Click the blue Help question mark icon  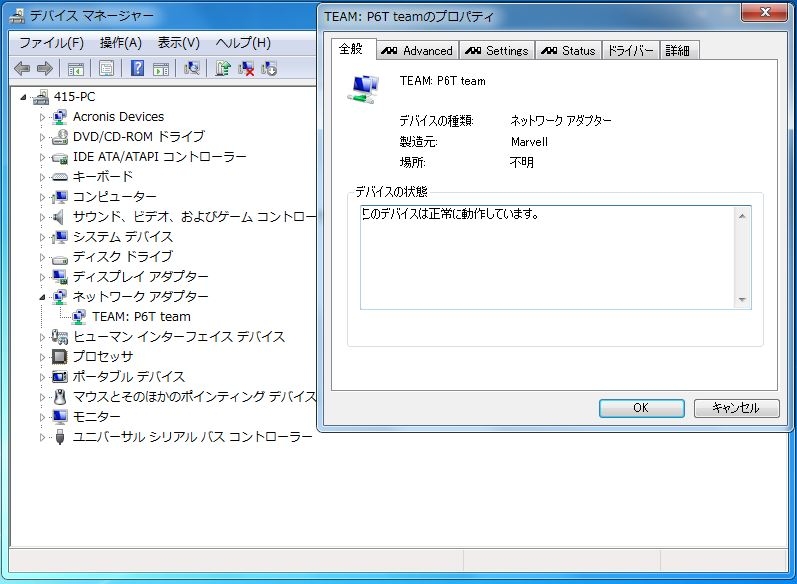click(137, 68)
